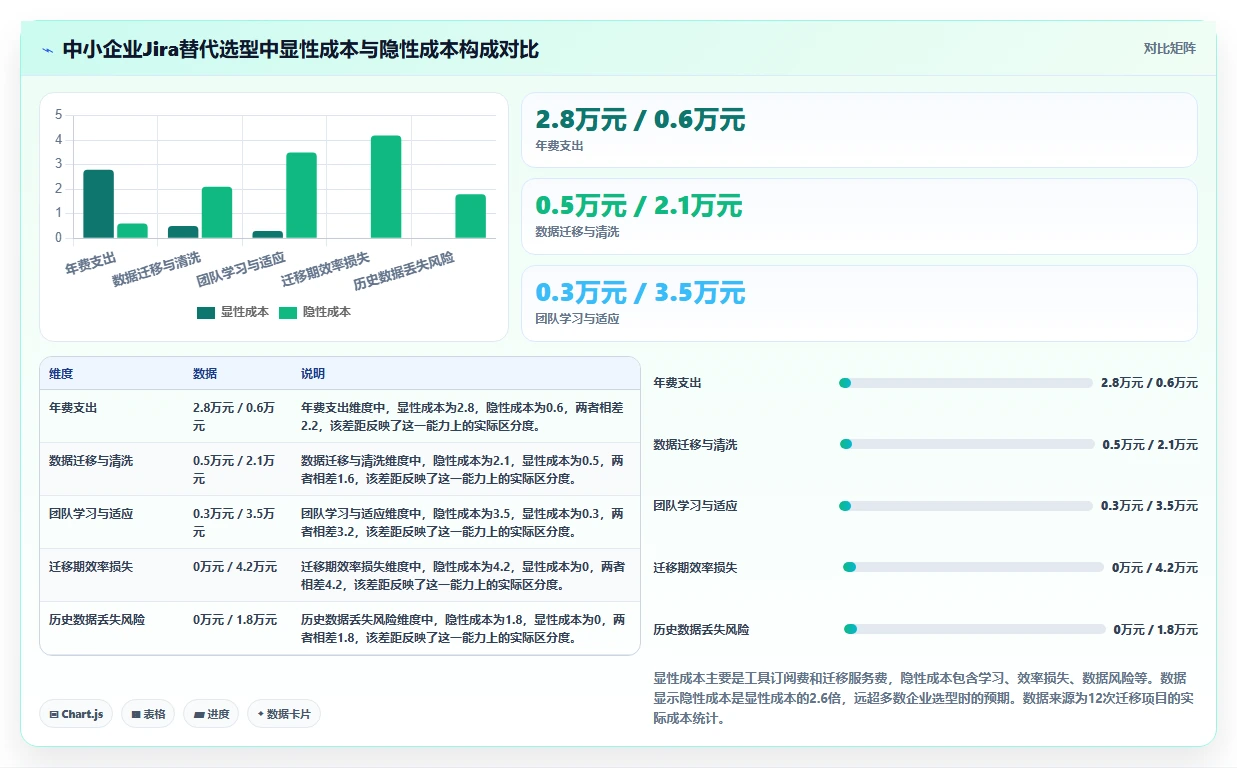Click the 团队学习与适应 progress bar
The width and height of the screenshot is (1237, 768).
(x=966, y=506)
